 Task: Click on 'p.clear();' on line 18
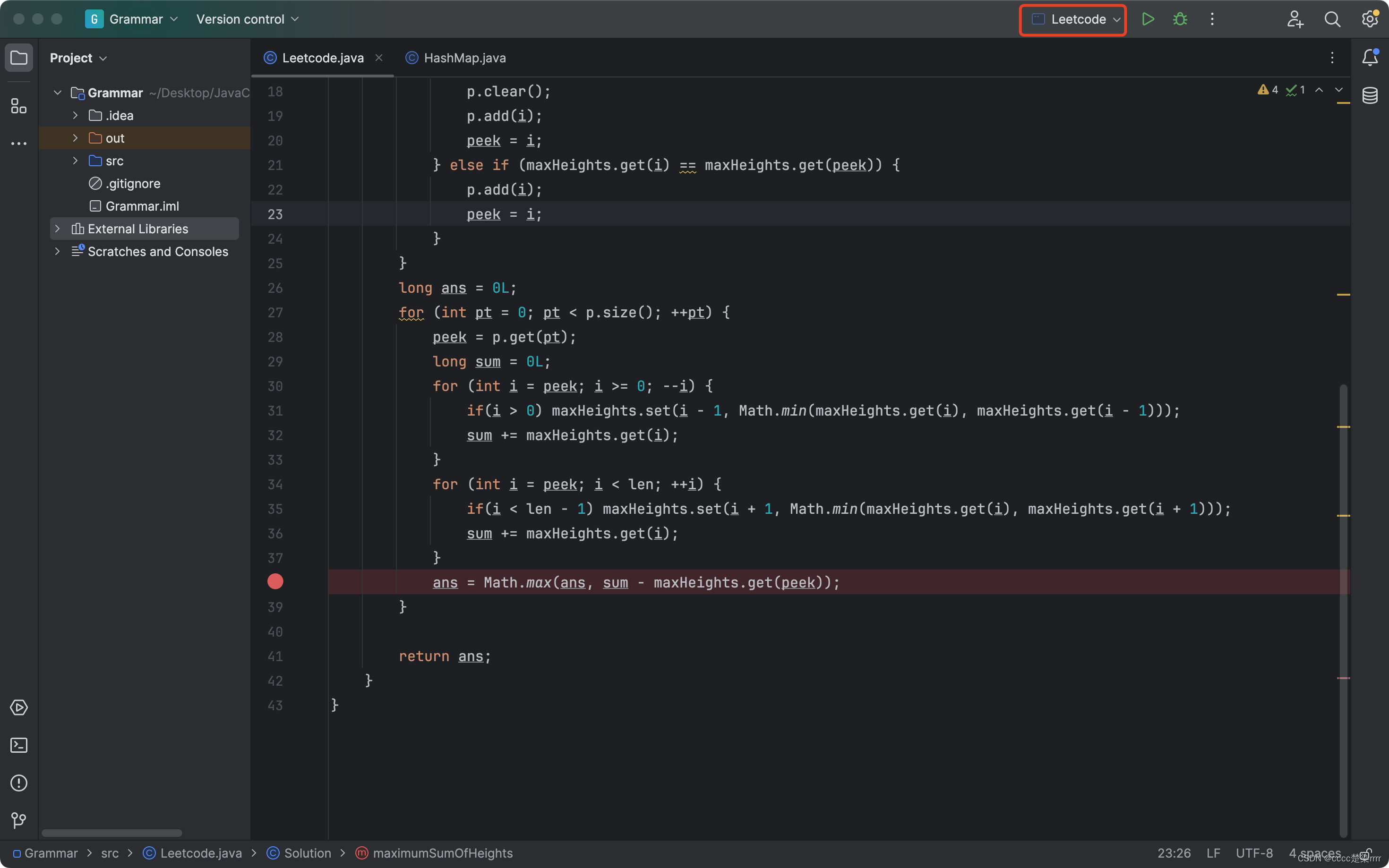pyautogui.click(x=509, y=91)
